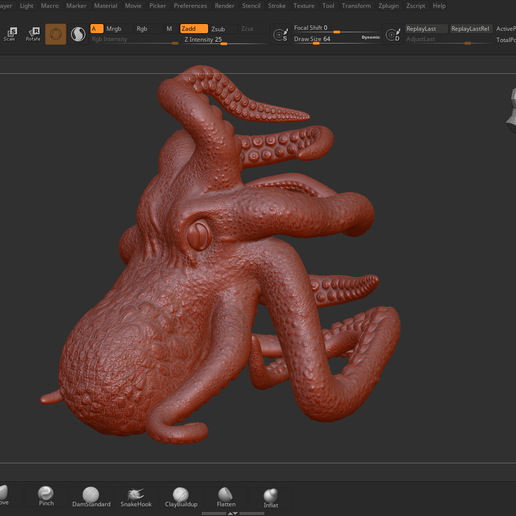
Task: Click the octopus model's eye
Action: coord(199,235)
